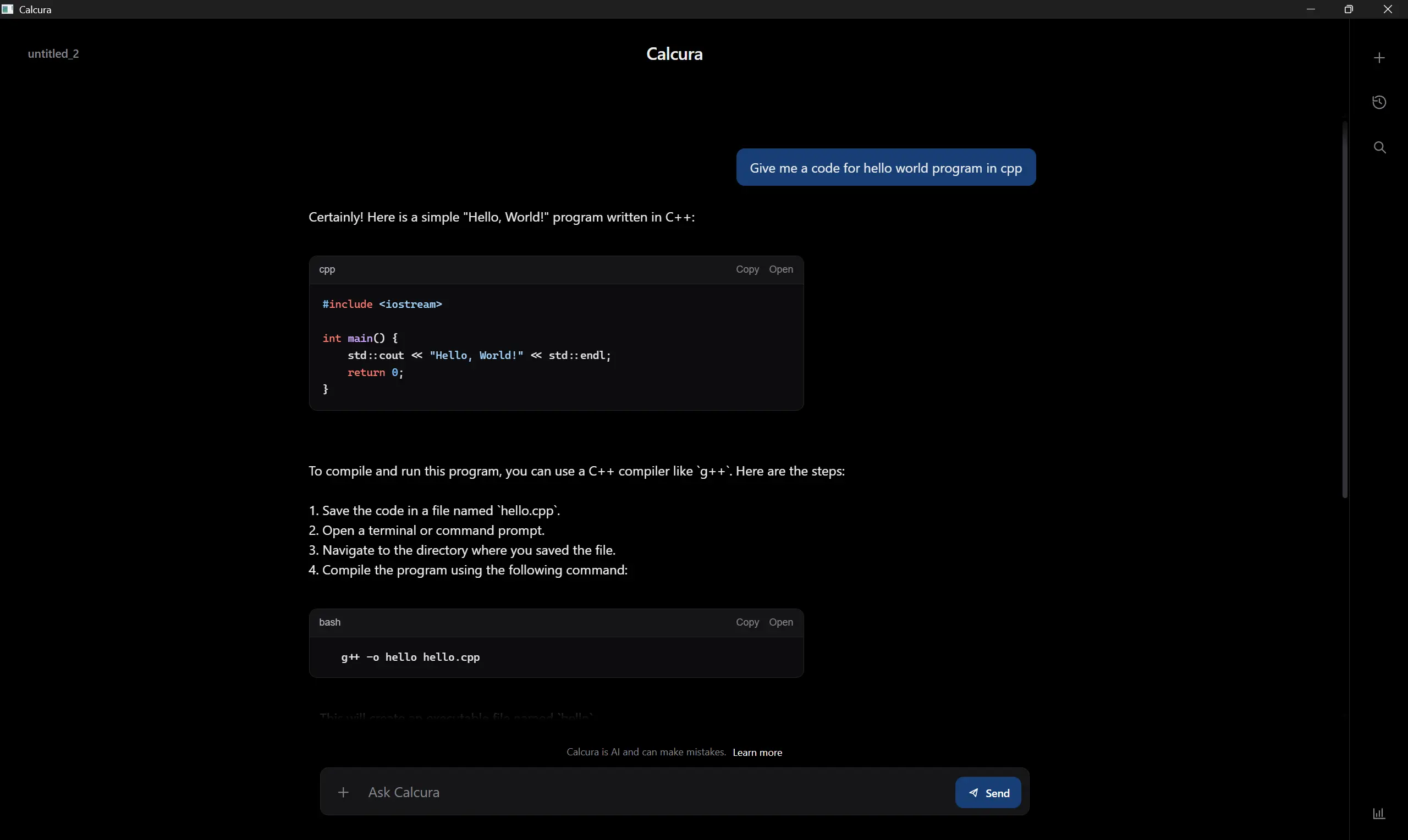
Task: Click the chat vertical scrollbar
Action: coord(1344,310)
